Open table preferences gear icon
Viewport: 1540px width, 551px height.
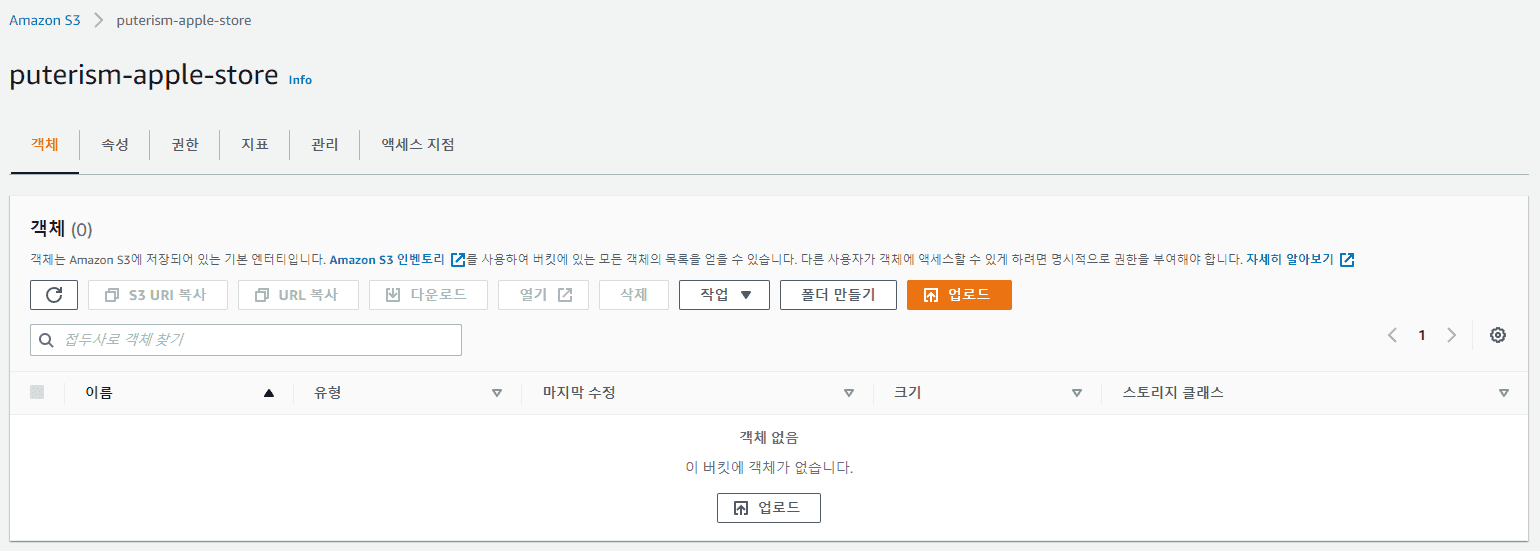coord(1497,335)
